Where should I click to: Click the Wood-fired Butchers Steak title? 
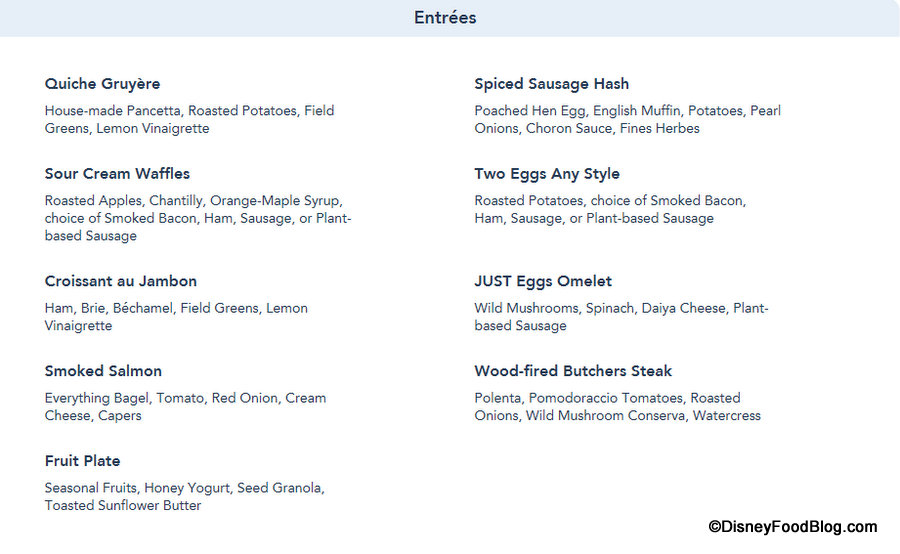(x=573, y=371)
